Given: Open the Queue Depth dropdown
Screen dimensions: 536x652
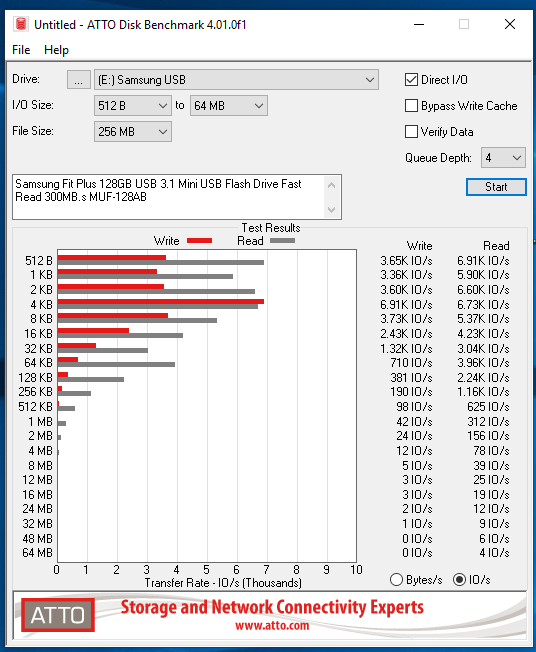Looking at the screenshot, I should click(503, 158).
